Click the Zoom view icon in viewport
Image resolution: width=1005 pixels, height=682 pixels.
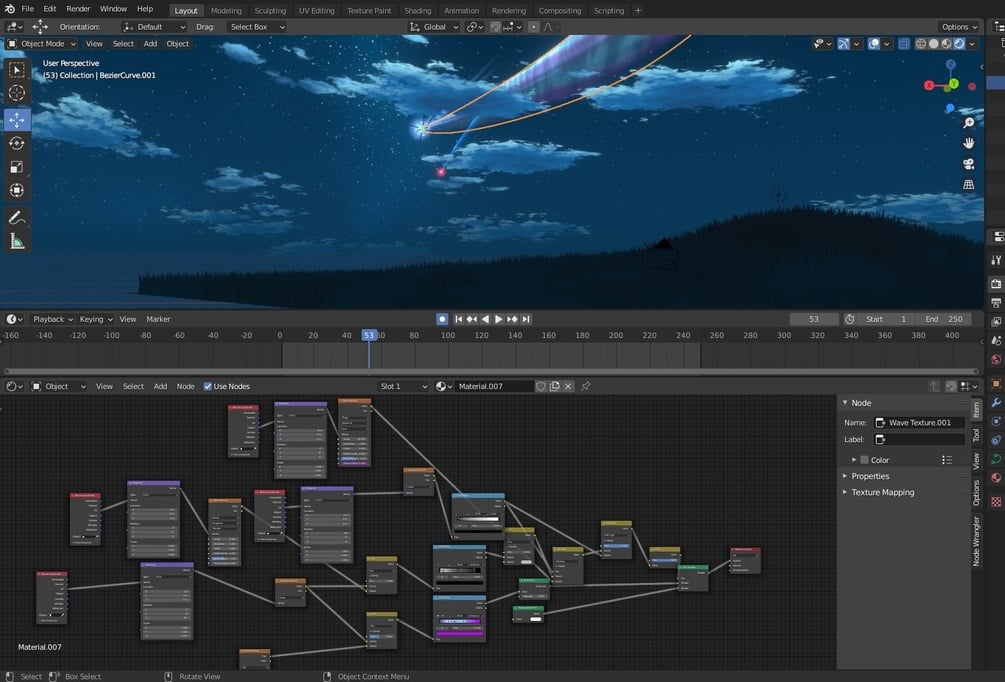click(x=968, y=122)
